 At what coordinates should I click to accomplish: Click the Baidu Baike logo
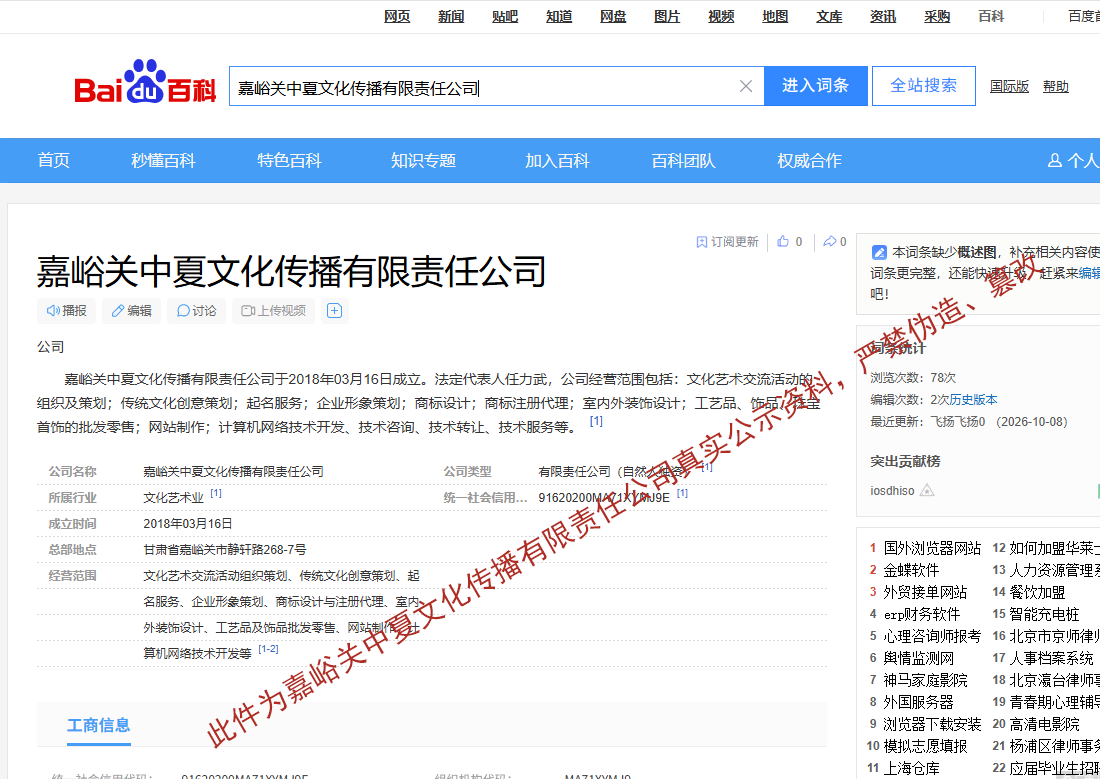[x=145, y=83]
